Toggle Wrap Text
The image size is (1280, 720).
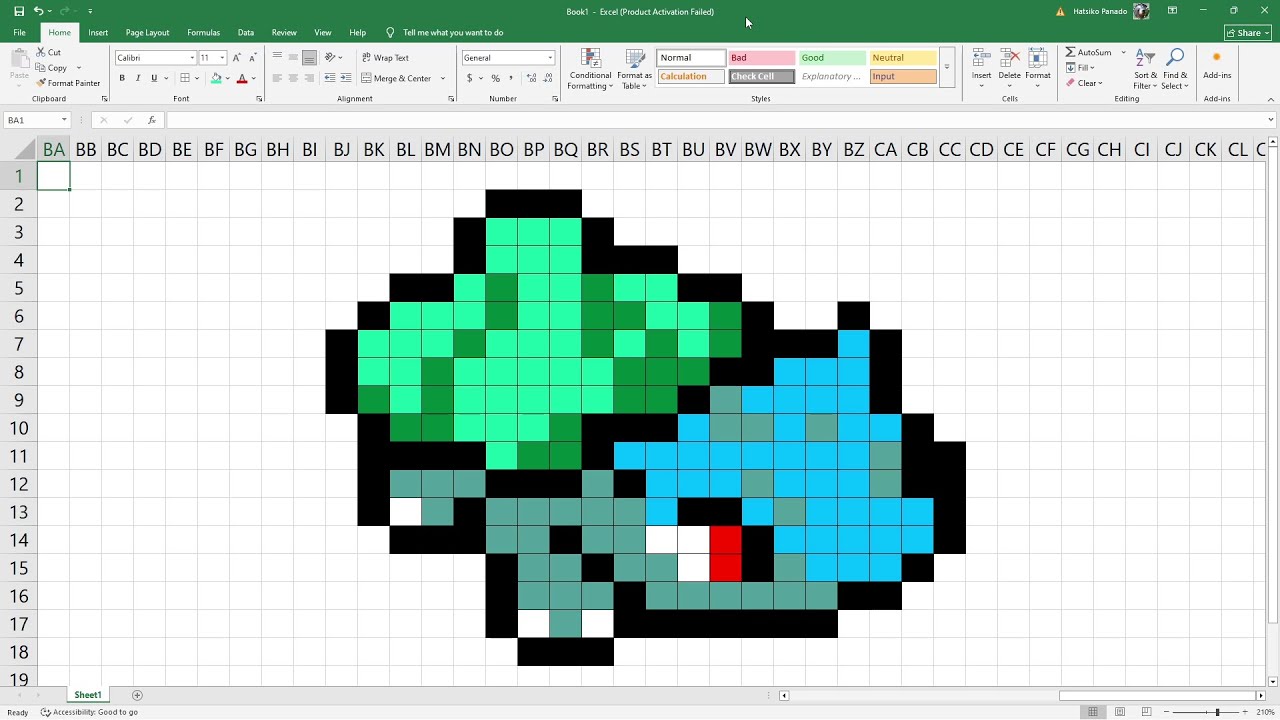coord(386,58)
